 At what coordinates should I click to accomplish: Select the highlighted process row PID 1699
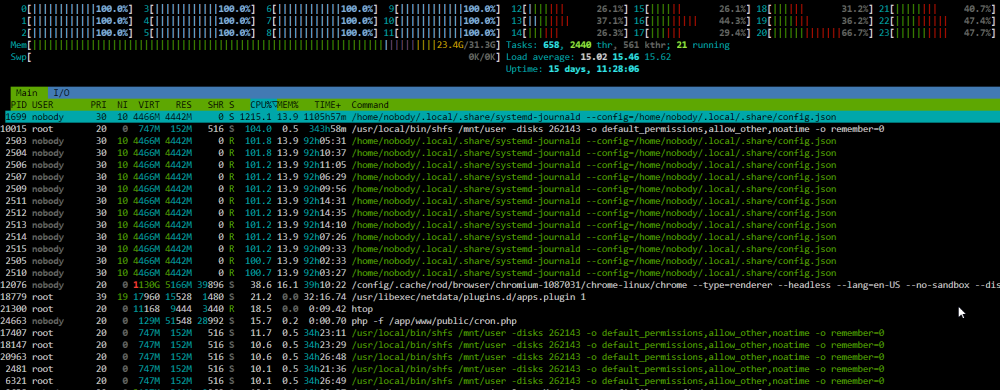pyautogui.click(x=500, y=117)
